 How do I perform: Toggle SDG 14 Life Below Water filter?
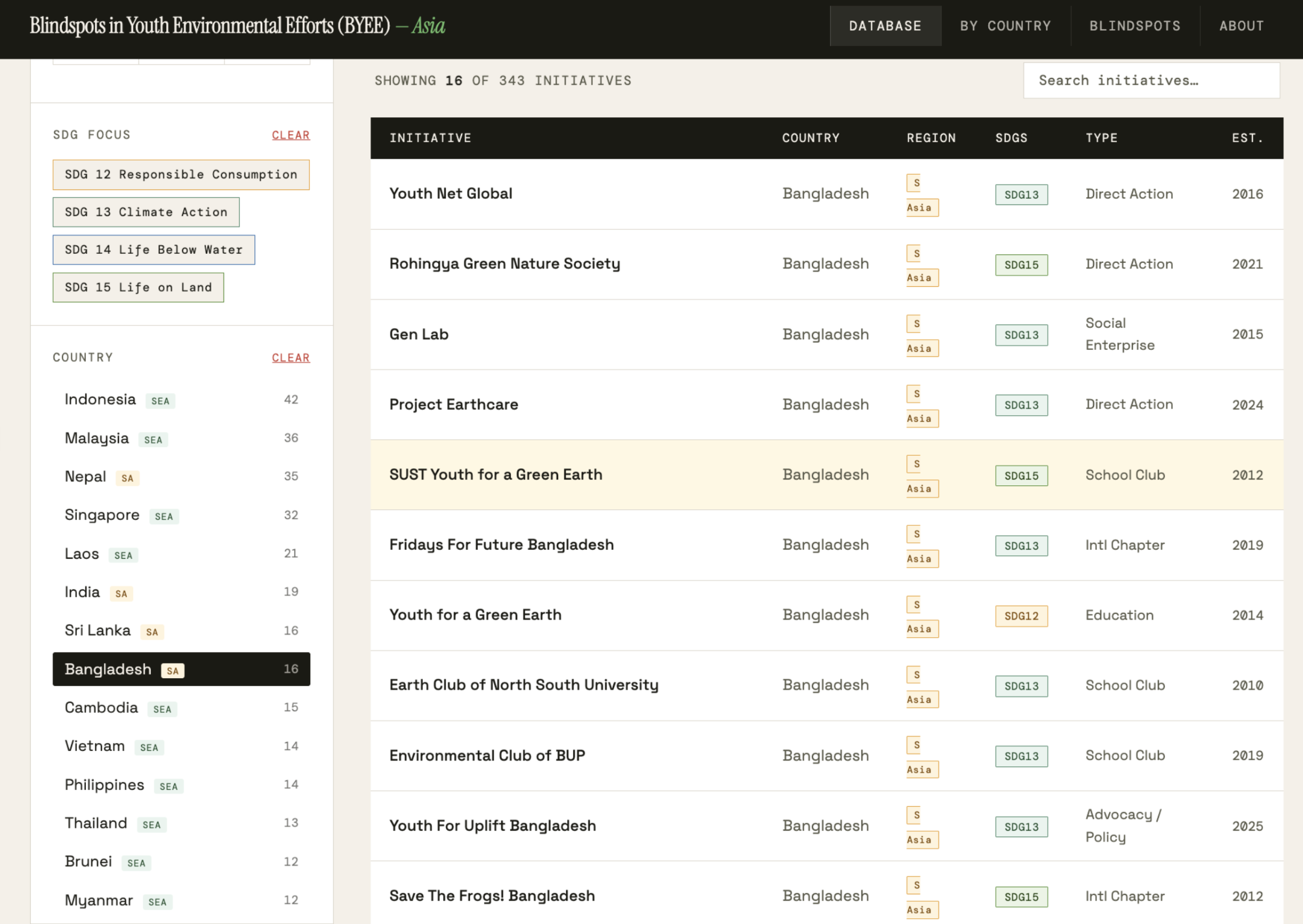click(154, 250)
